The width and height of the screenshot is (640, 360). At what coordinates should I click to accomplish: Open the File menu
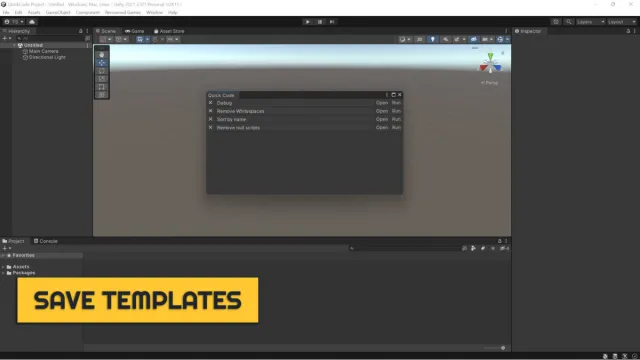click(6, 13)
